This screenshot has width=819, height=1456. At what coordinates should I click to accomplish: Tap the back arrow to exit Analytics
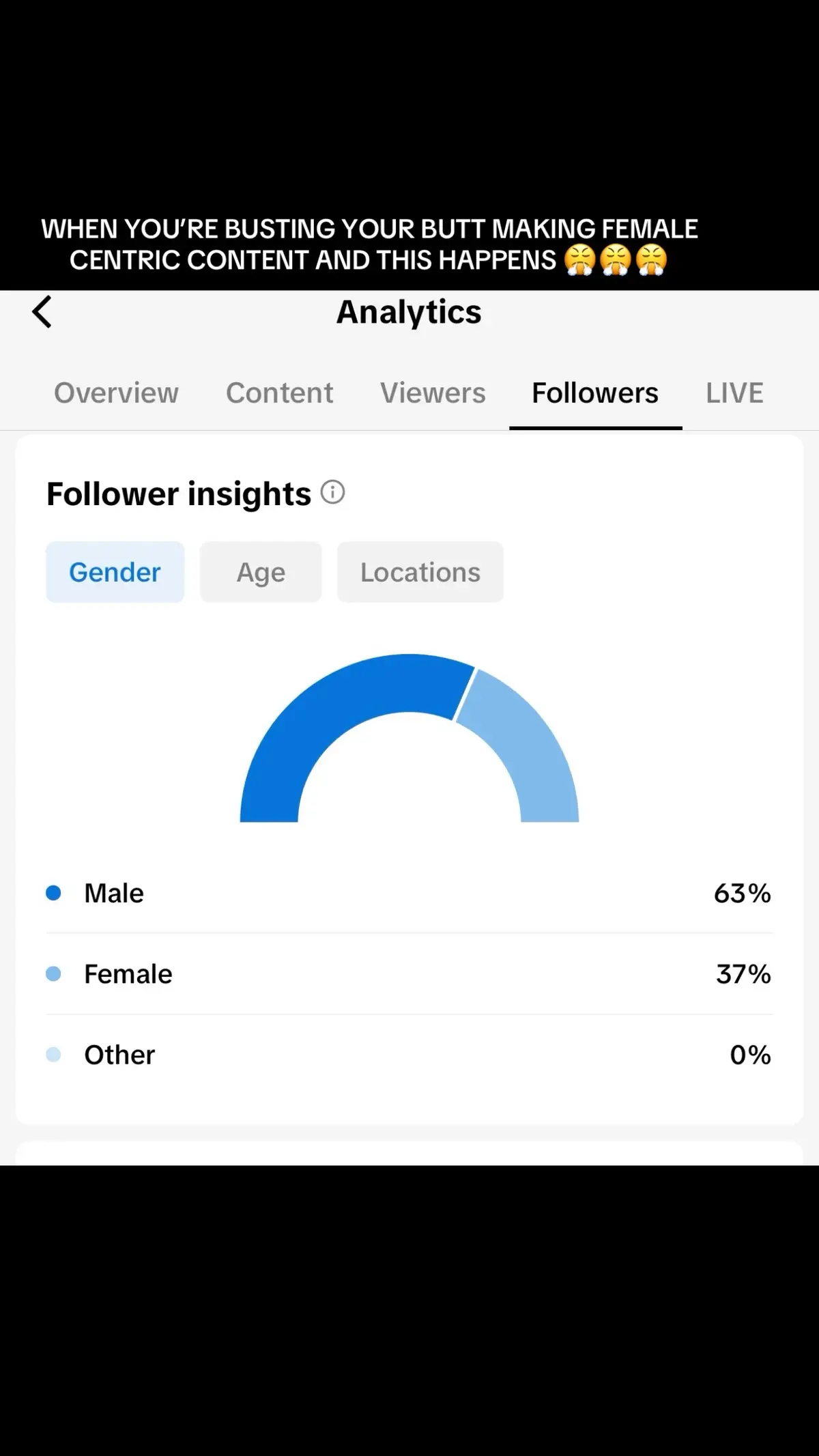coord(42,311)
